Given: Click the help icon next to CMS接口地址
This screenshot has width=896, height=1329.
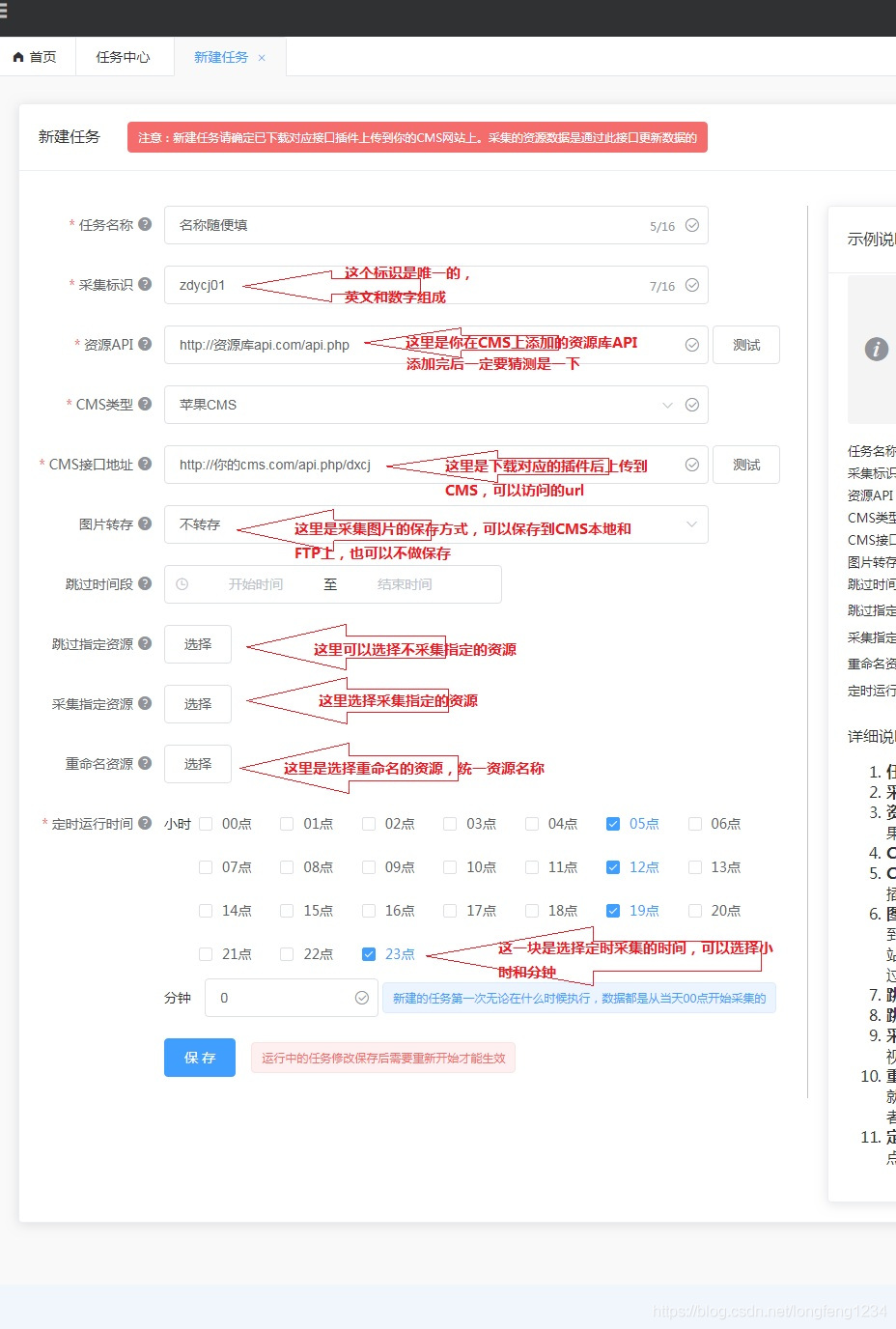Looking at the screenshot, I should tap(145, 464).
